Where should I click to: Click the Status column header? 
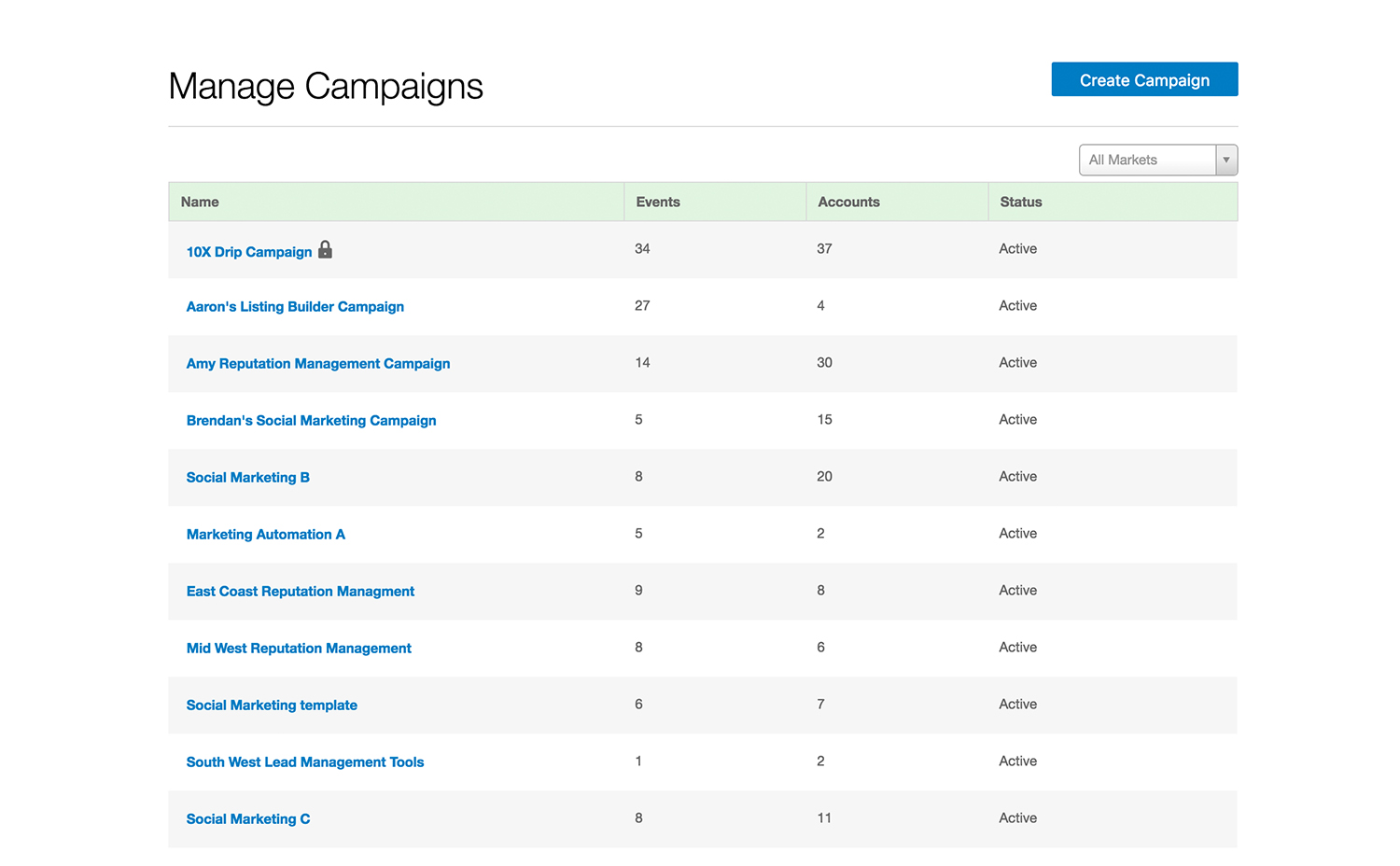point(1021,202)
